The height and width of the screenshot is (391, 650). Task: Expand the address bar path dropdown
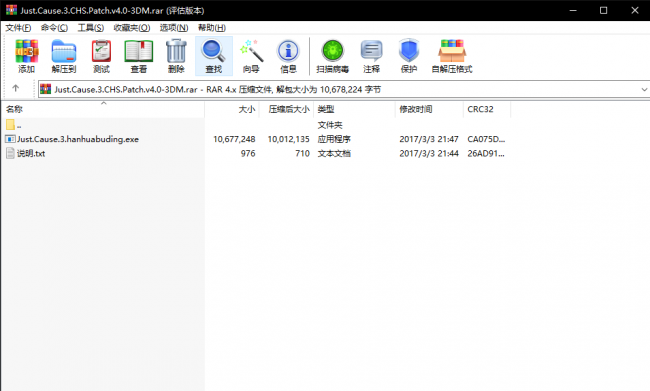(644, 90)
